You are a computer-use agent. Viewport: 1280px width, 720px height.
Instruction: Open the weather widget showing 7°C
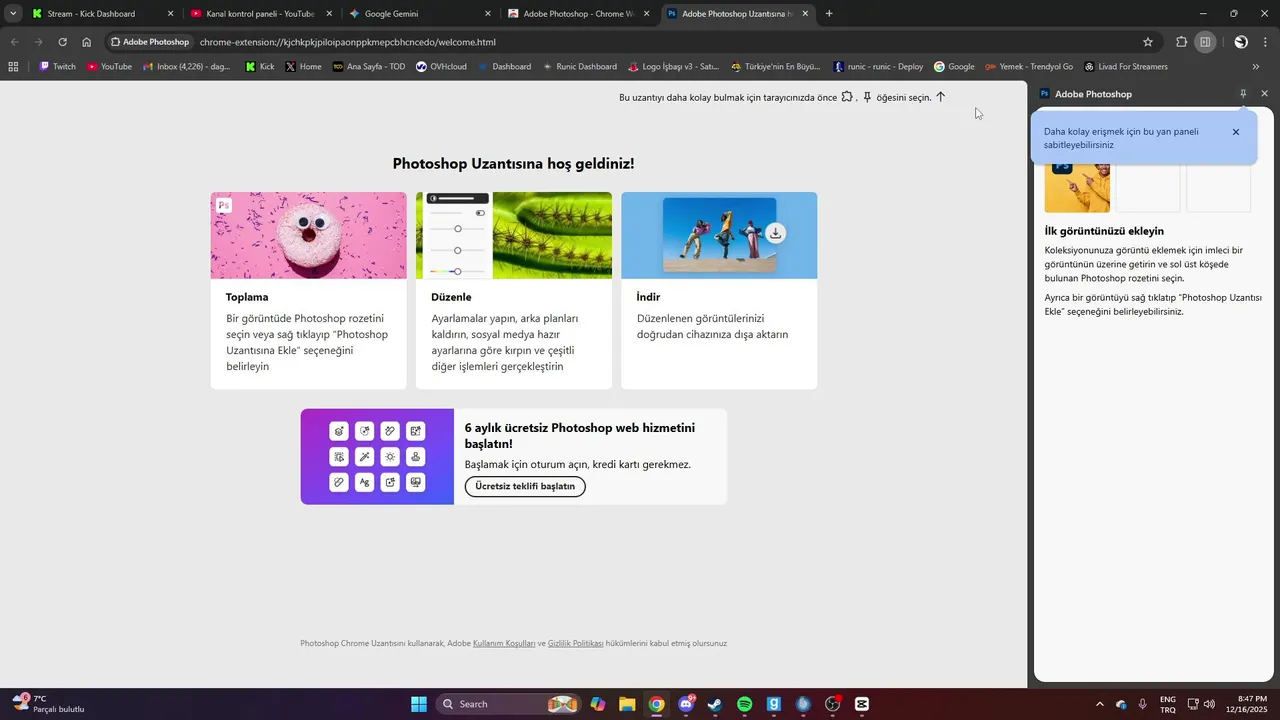(48, 704)
